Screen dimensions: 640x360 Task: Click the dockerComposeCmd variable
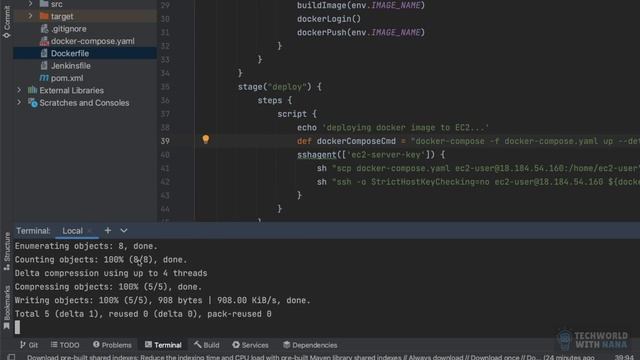point(356,141)
